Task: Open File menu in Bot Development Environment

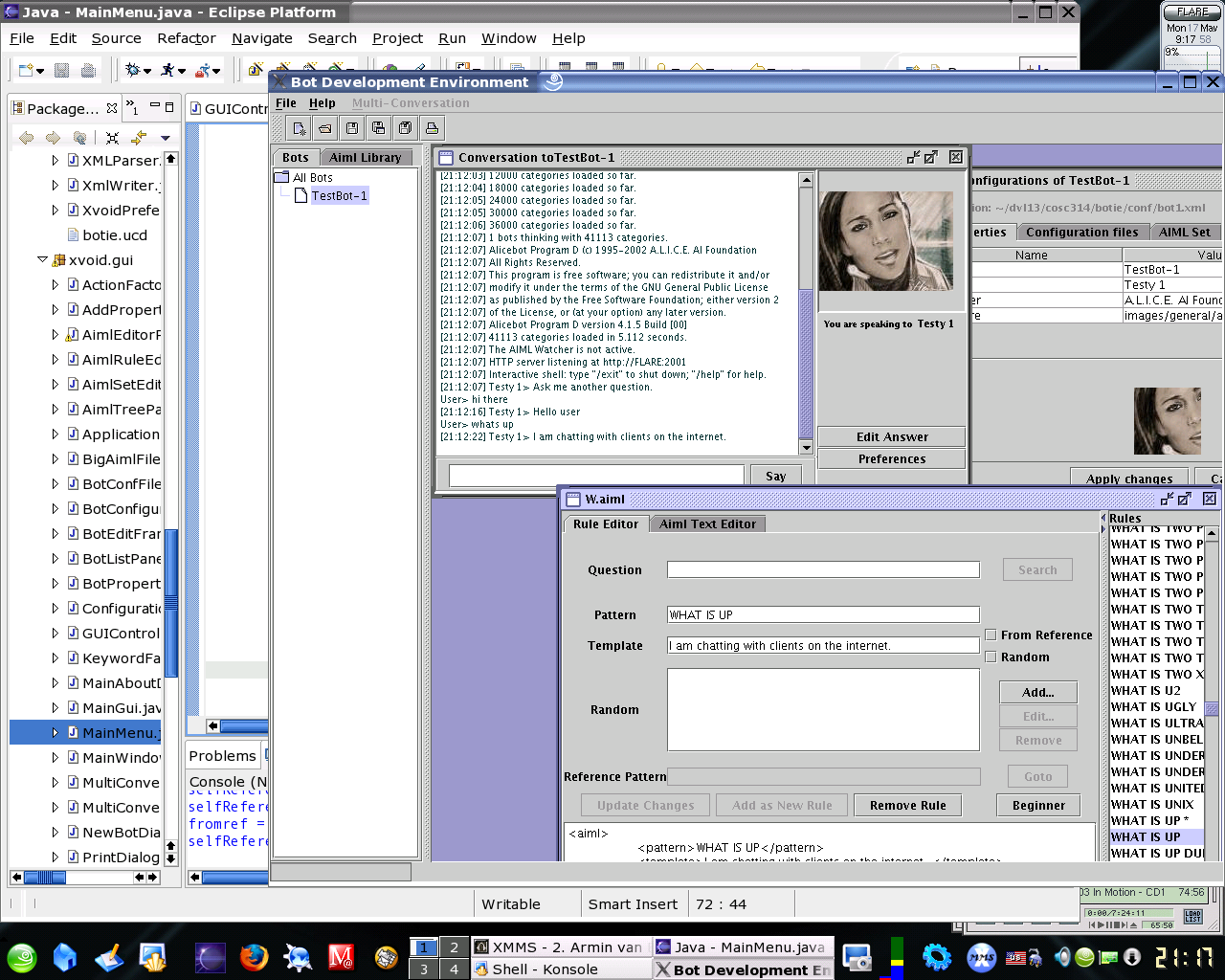Action: tap(286, 103)
